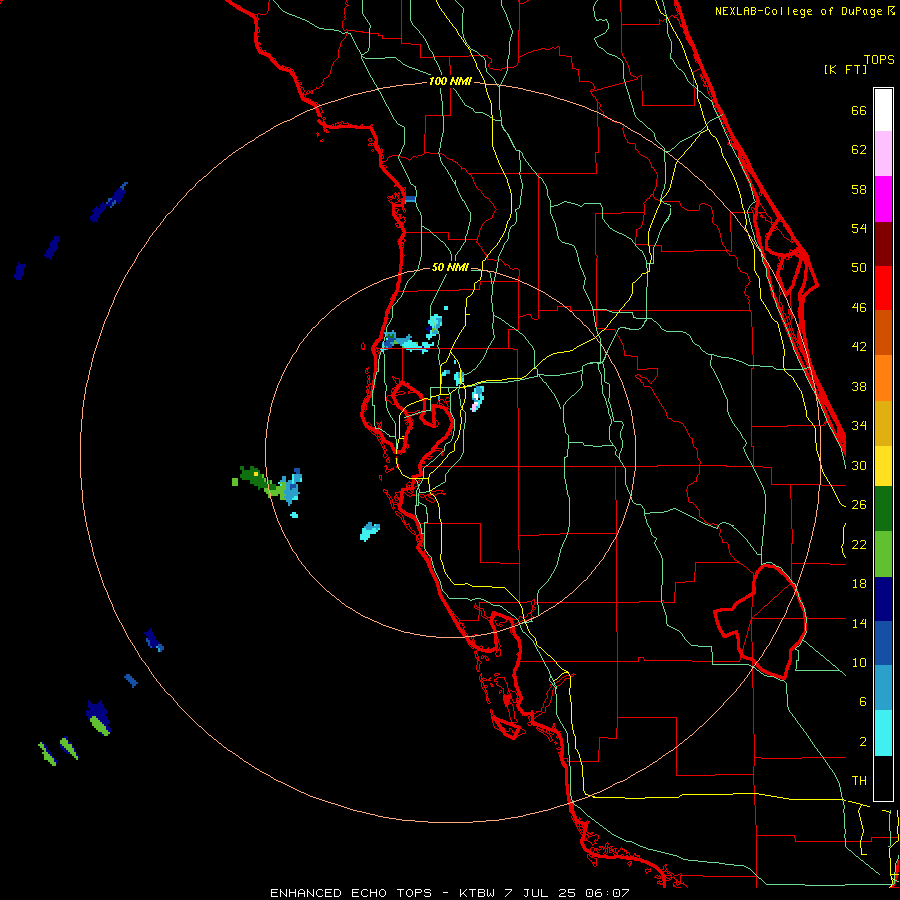The height and width of the screenshot is (900, 900).
Task: Click the 100 NMI range ring label
Action: click(450, 81)
